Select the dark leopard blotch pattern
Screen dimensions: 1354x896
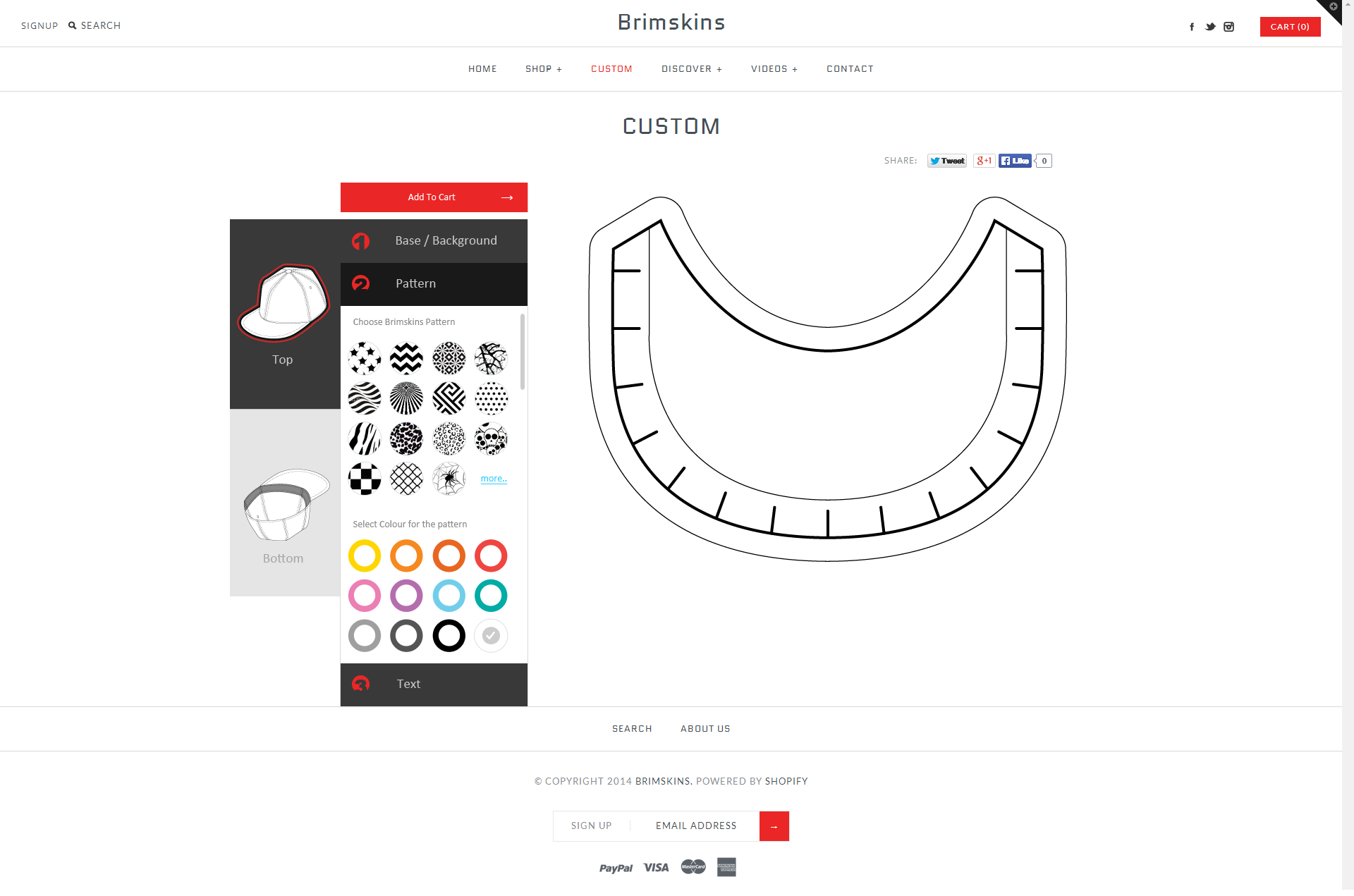coord(407,438)
